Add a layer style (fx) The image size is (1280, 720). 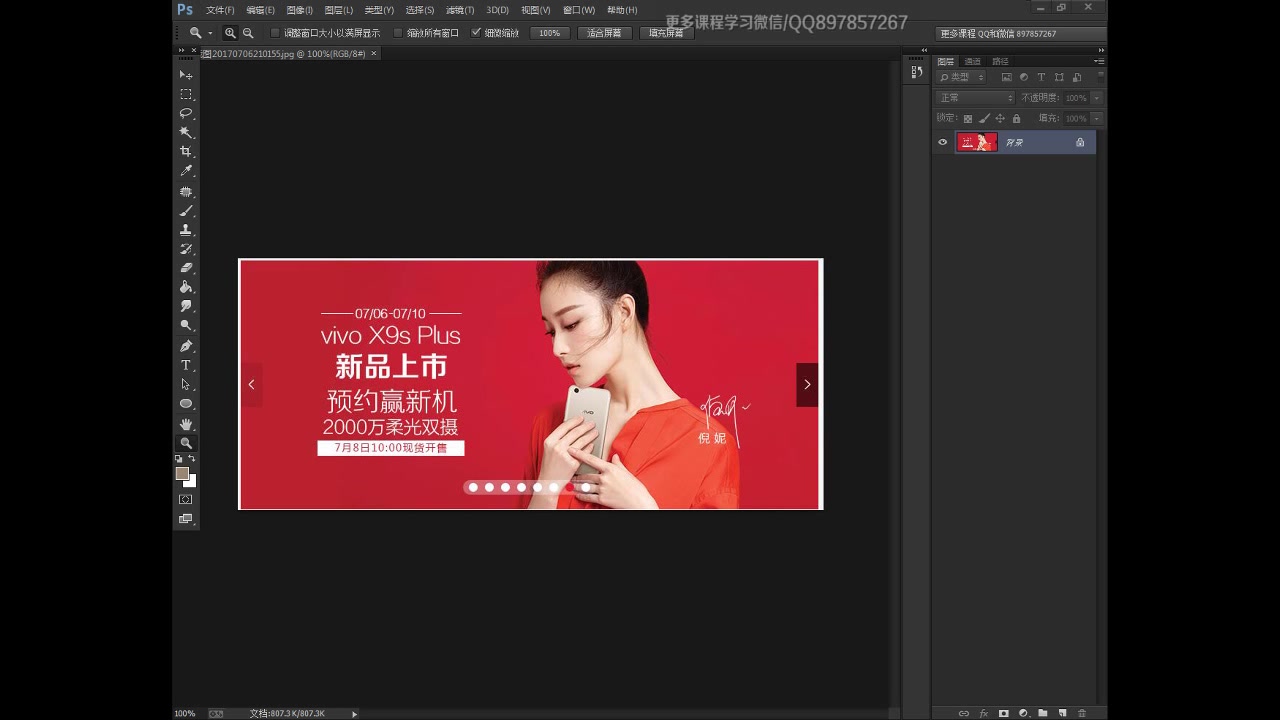[984, 713]
